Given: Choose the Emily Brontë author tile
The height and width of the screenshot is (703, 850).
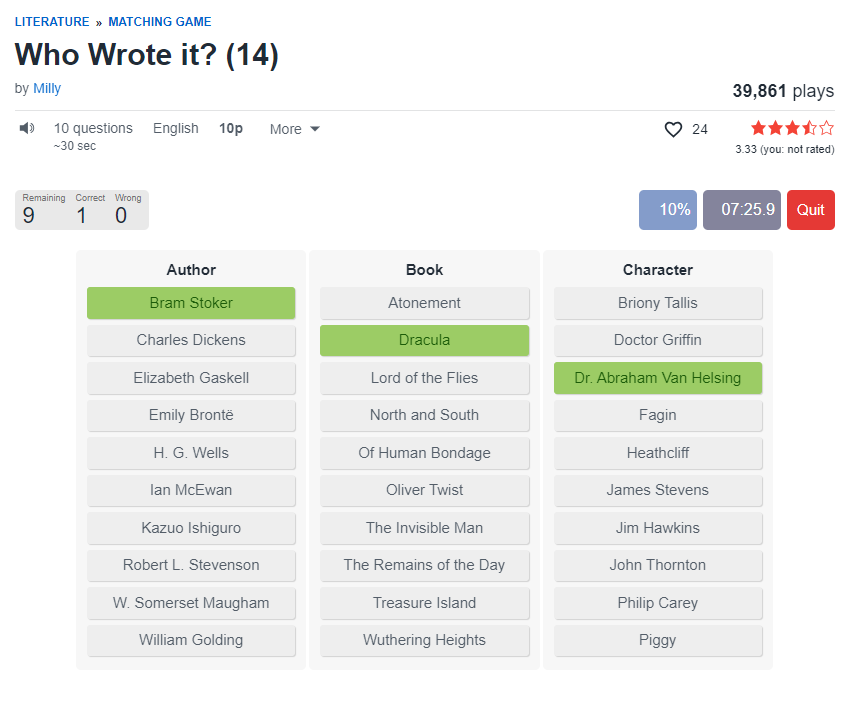Looking at the screenshot, I should pyautogui.click(x=191, y=415).
